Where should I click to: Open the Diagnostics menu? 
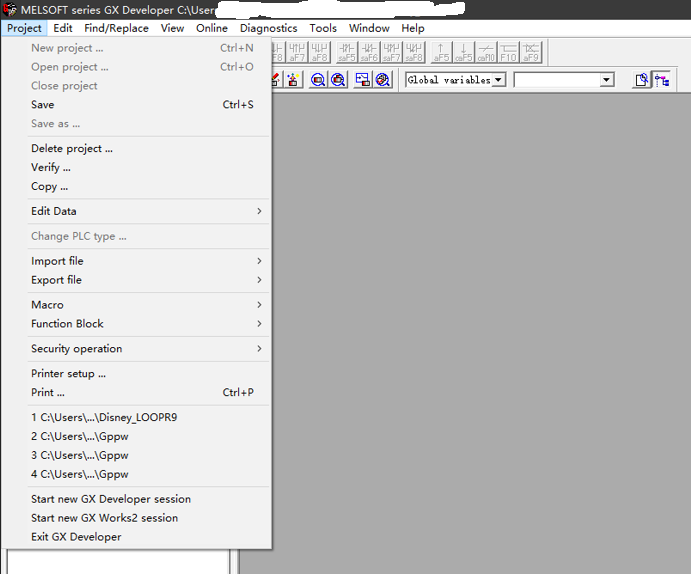pyautogui.click(x=268, y=28)
